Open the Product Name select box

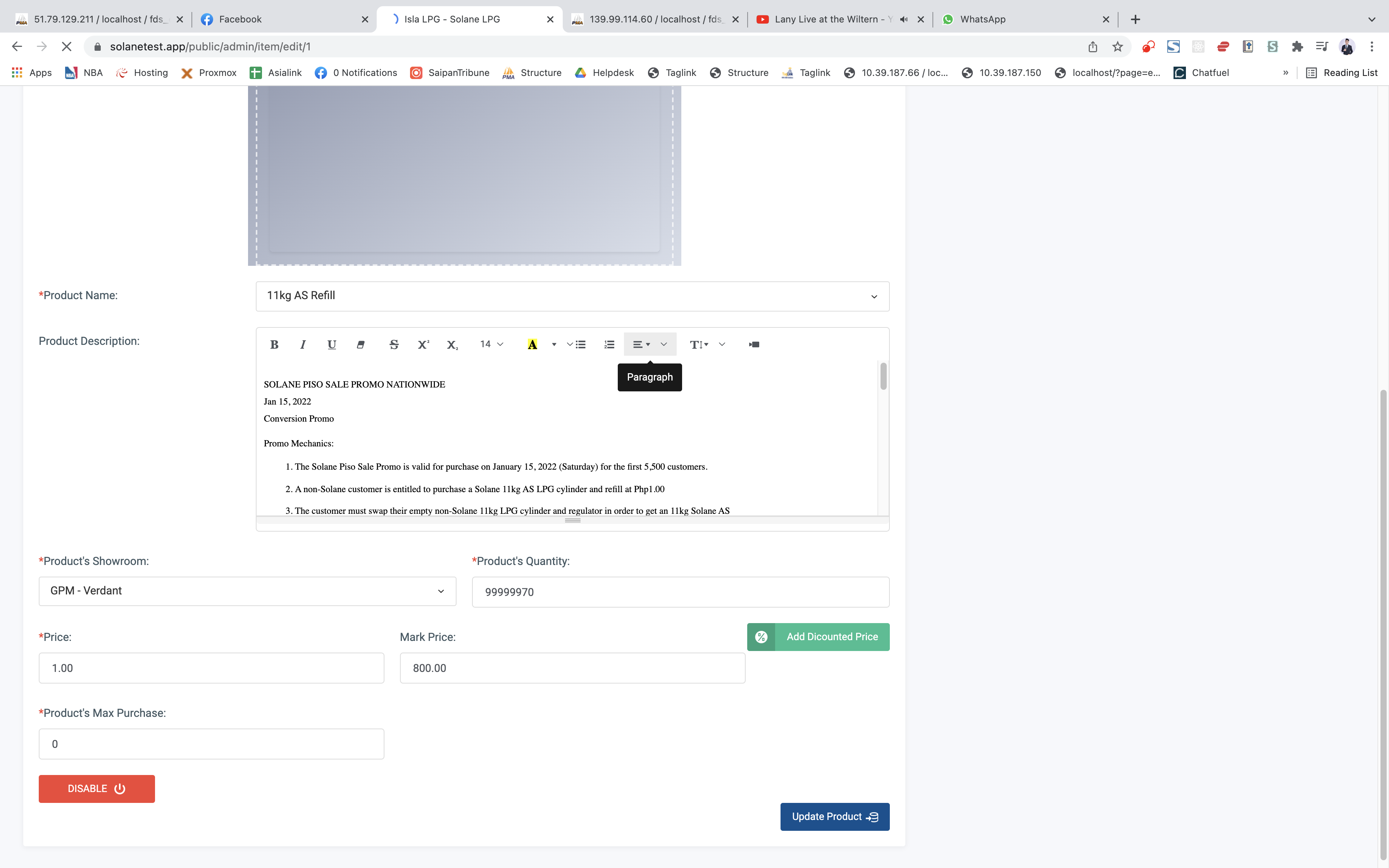coord(572,296)
